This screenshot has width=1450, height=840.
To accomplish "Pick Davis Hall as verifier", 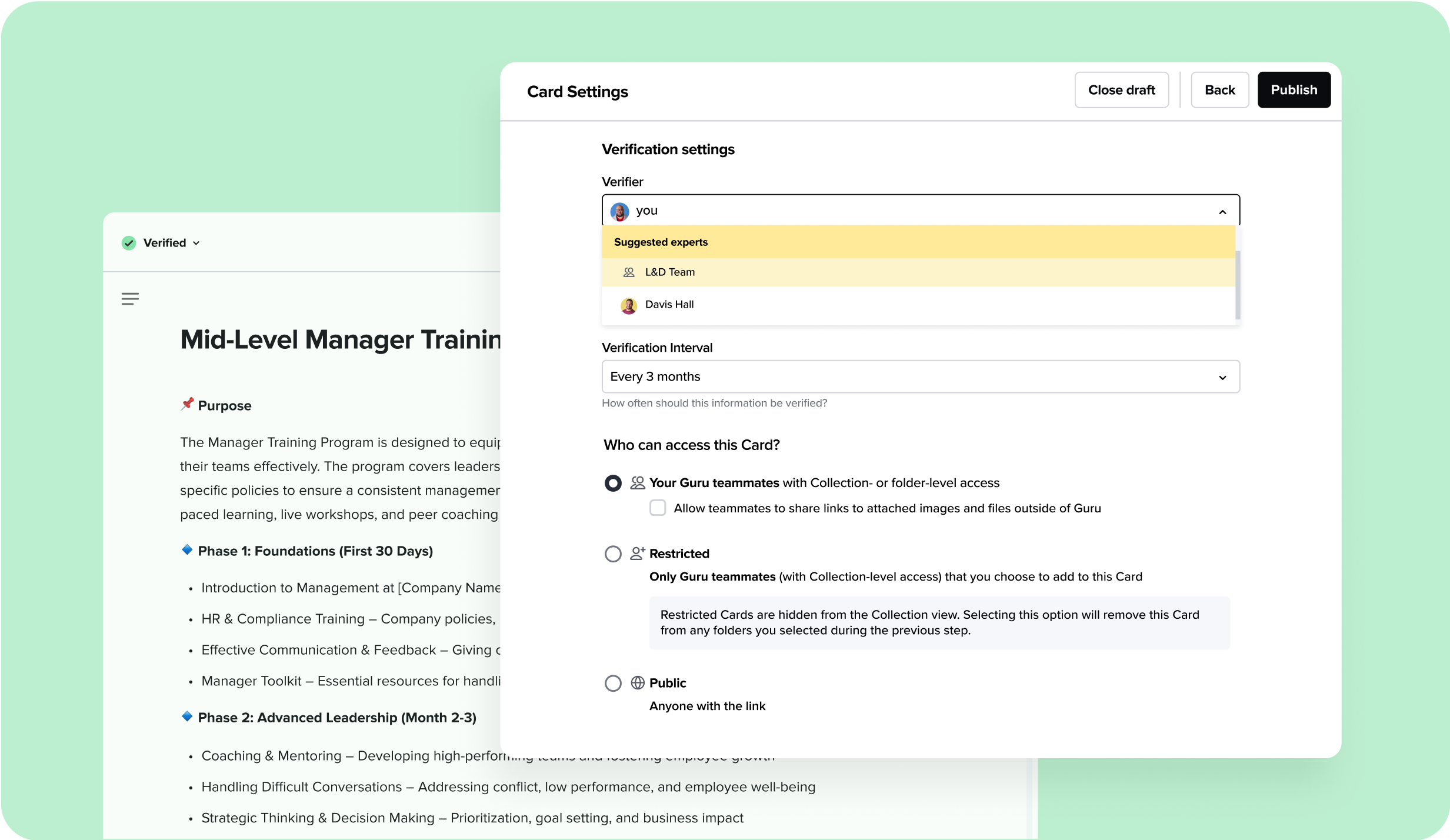I will click(669, 305).
